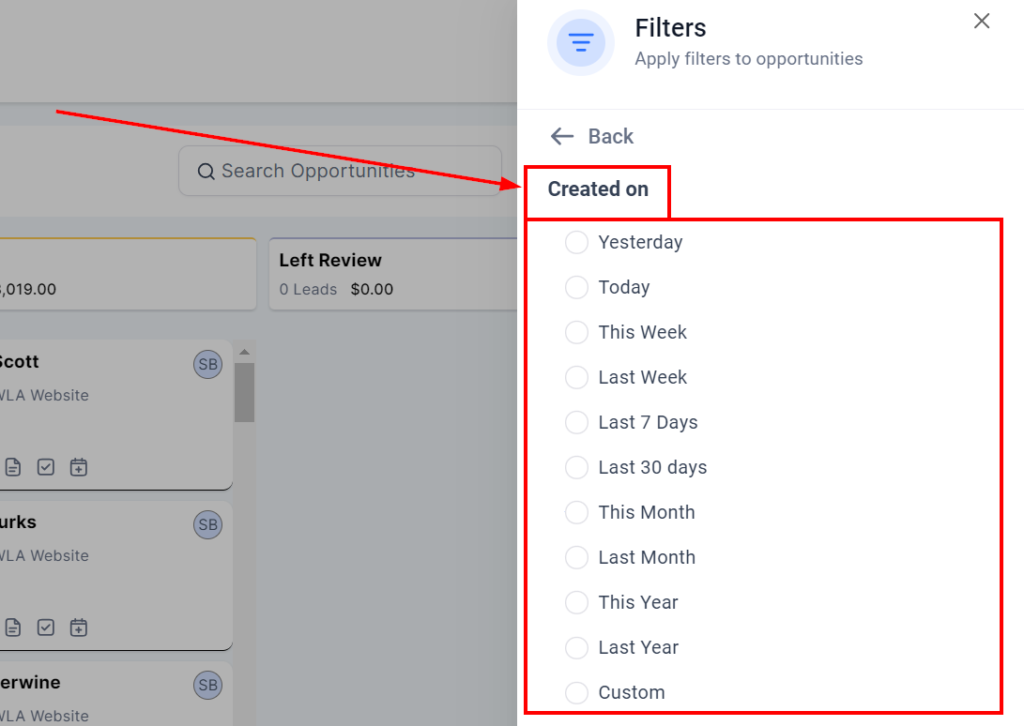
Task: Click add-appointment calendar icon on urks card
Action: click(79, 628)
